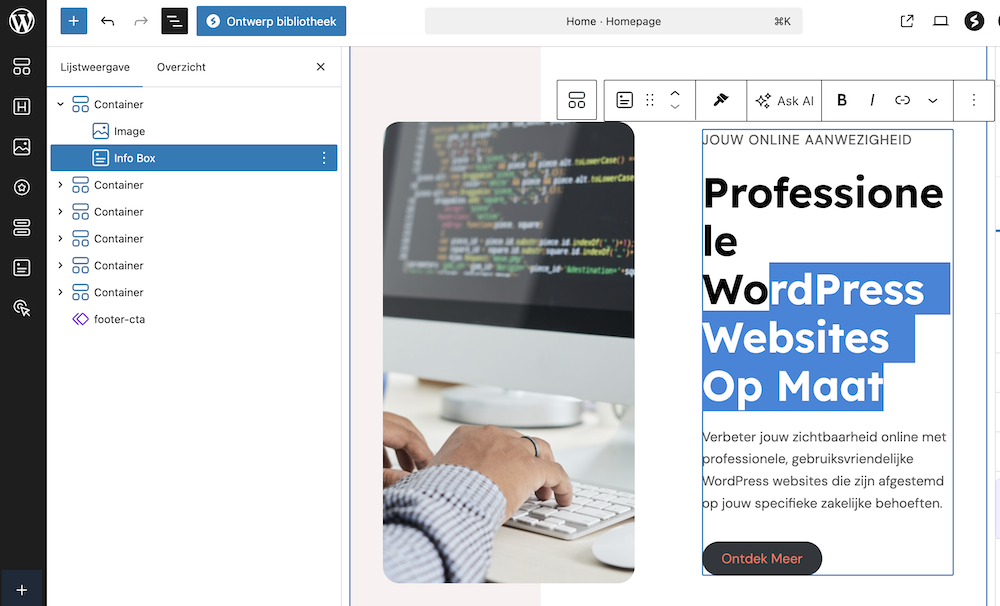Image resolution: width=1000 pixels, height=606 pixels.
Task: Collapse the first Container tree item
Action: pos(61,104)
